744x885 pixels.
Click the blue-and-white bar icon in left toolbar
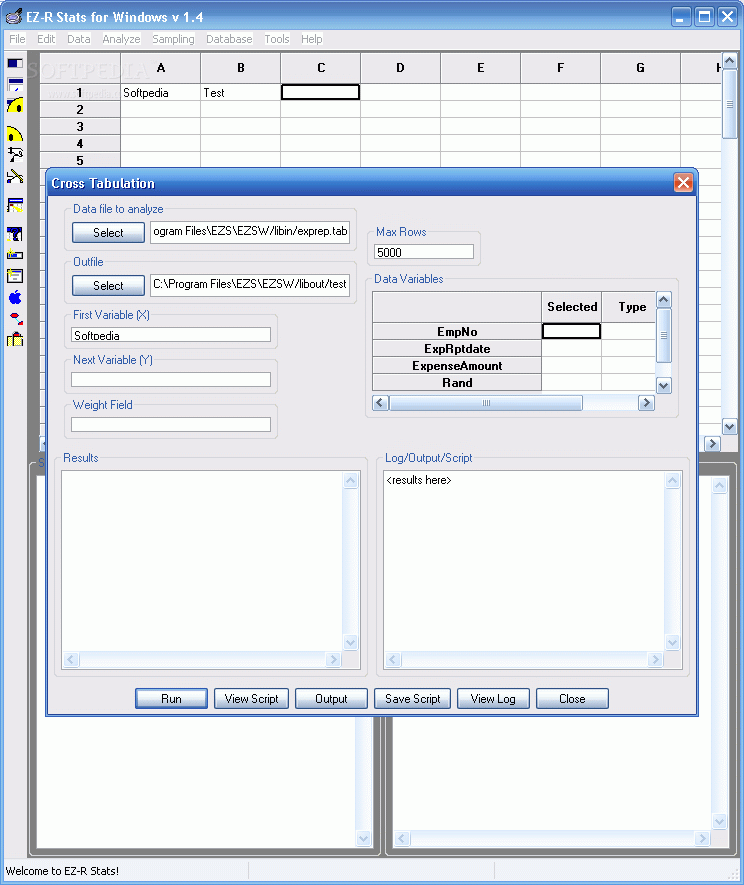15,63
